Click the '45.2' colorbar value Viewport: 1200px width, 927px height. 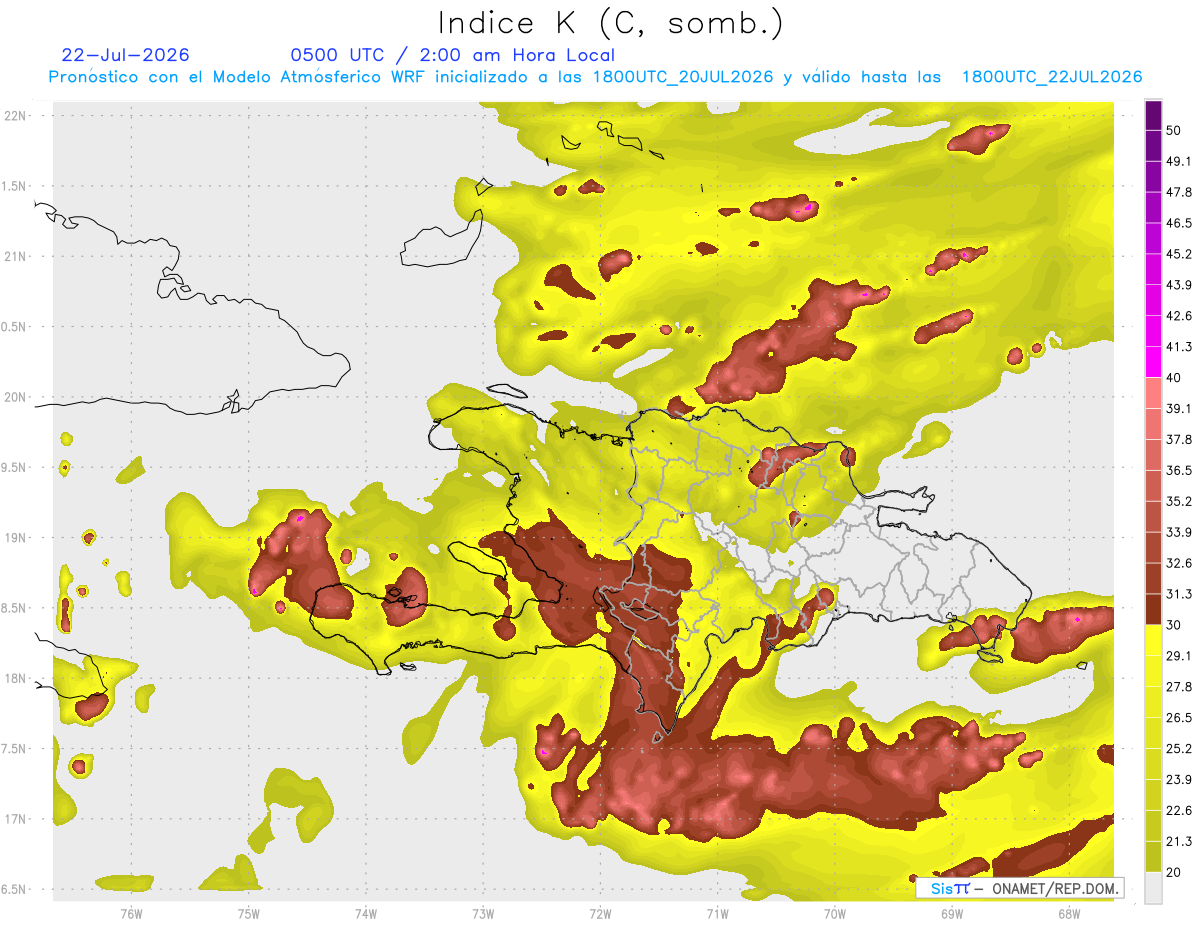pos(1178,254)
